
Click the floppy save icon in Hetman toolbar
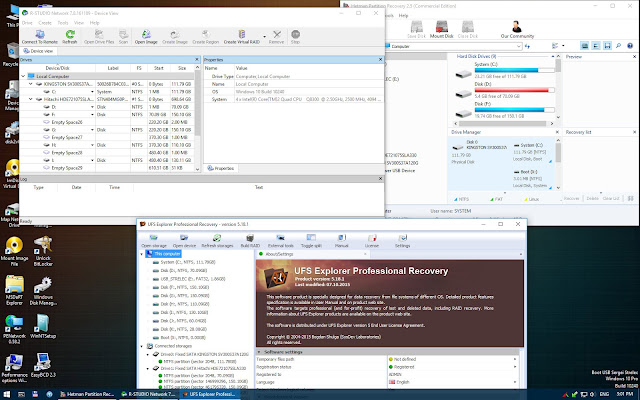(607, 46)
